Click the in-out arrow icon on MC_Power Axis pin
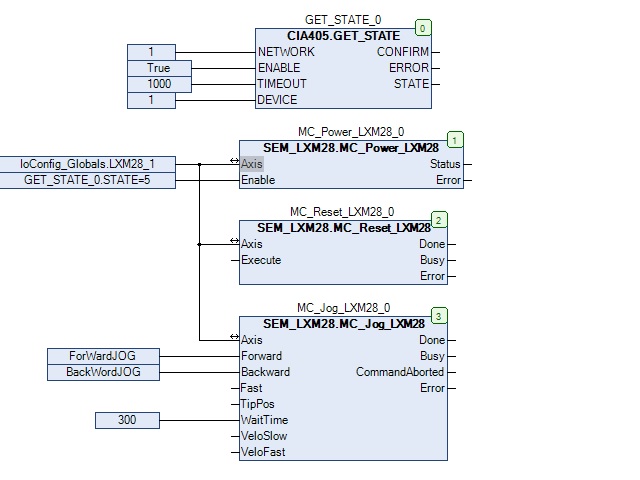 [234, 163]
